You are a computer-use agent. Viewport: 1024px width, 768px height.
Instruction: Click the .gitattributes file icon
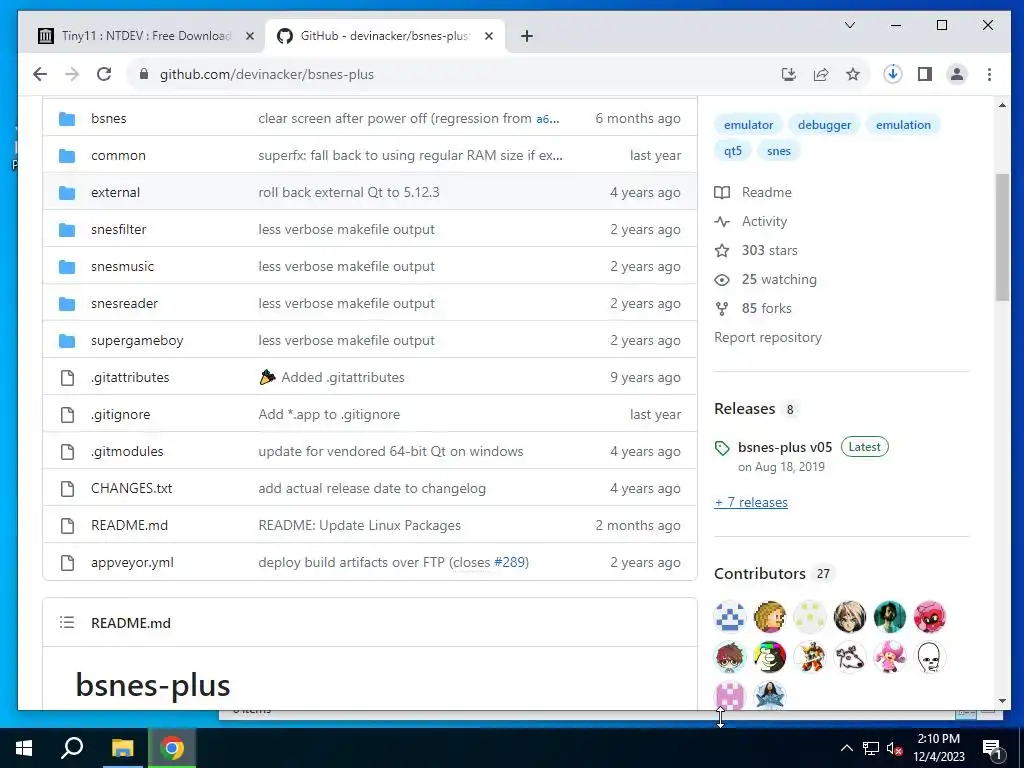(x=67, y=377)
